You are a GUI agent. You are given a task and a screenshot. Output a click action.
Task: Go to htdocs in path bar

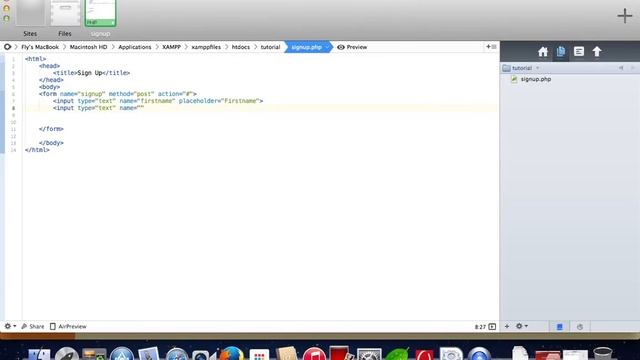tap(241, 47)
